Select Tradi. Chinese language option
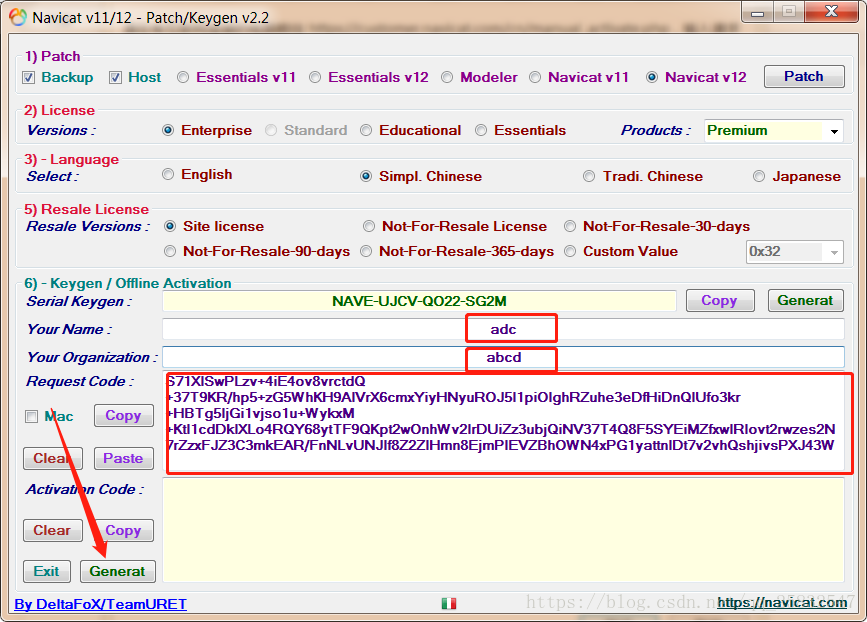 pos(589,176)
